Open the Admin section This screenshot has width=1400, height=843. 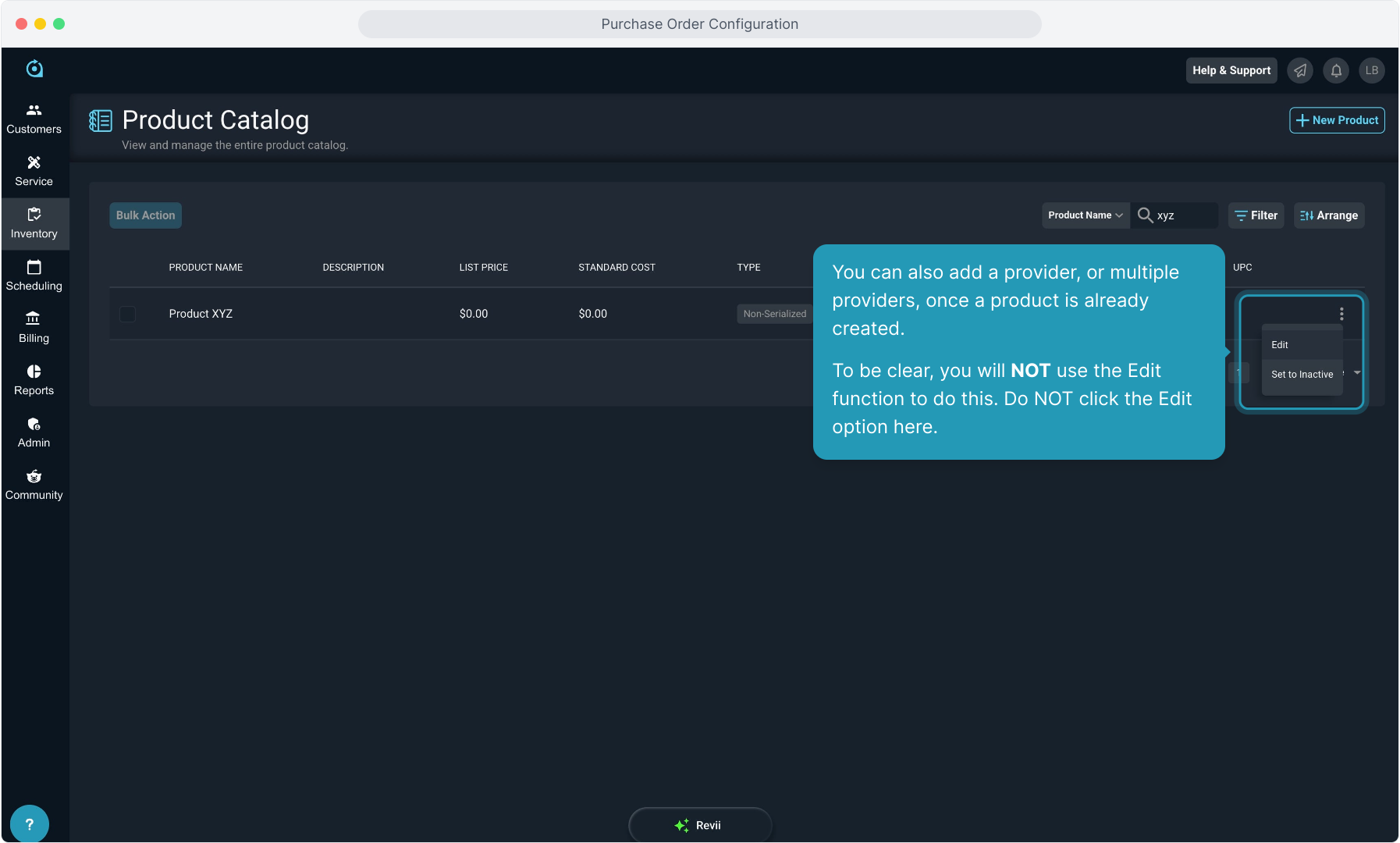click(x=34, y=432)
